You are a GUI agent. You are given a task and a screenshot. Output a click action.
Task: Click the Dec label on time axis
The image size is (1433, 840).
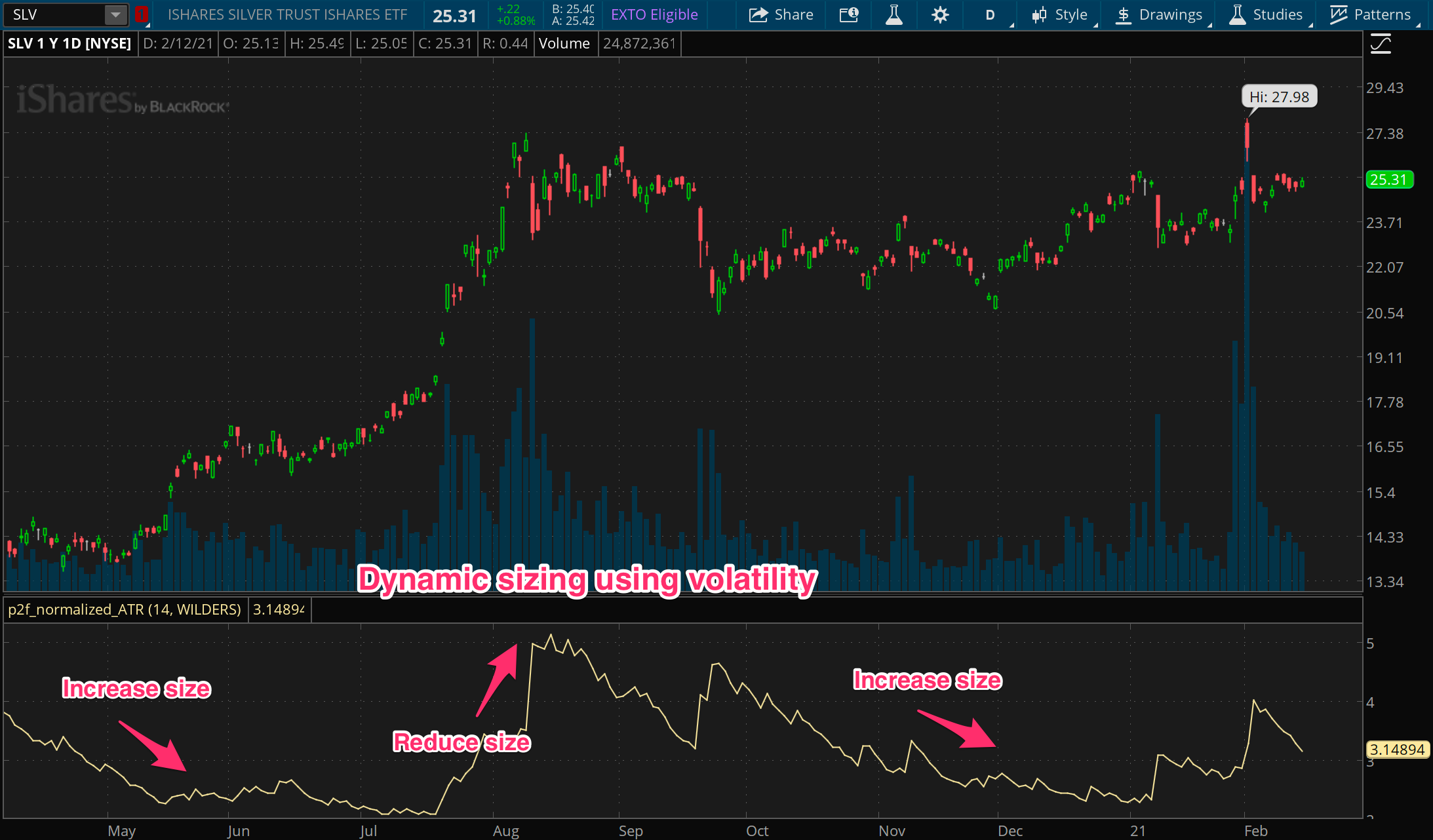point(1010,831)
